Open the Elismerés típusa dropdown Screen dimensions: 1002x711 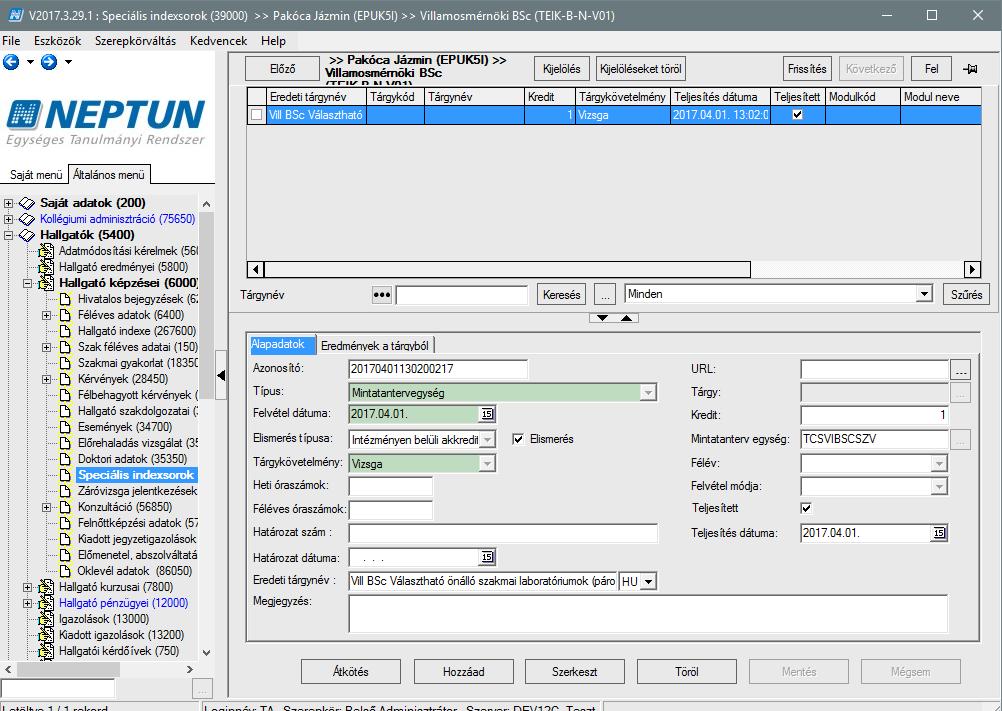(487, 440)
